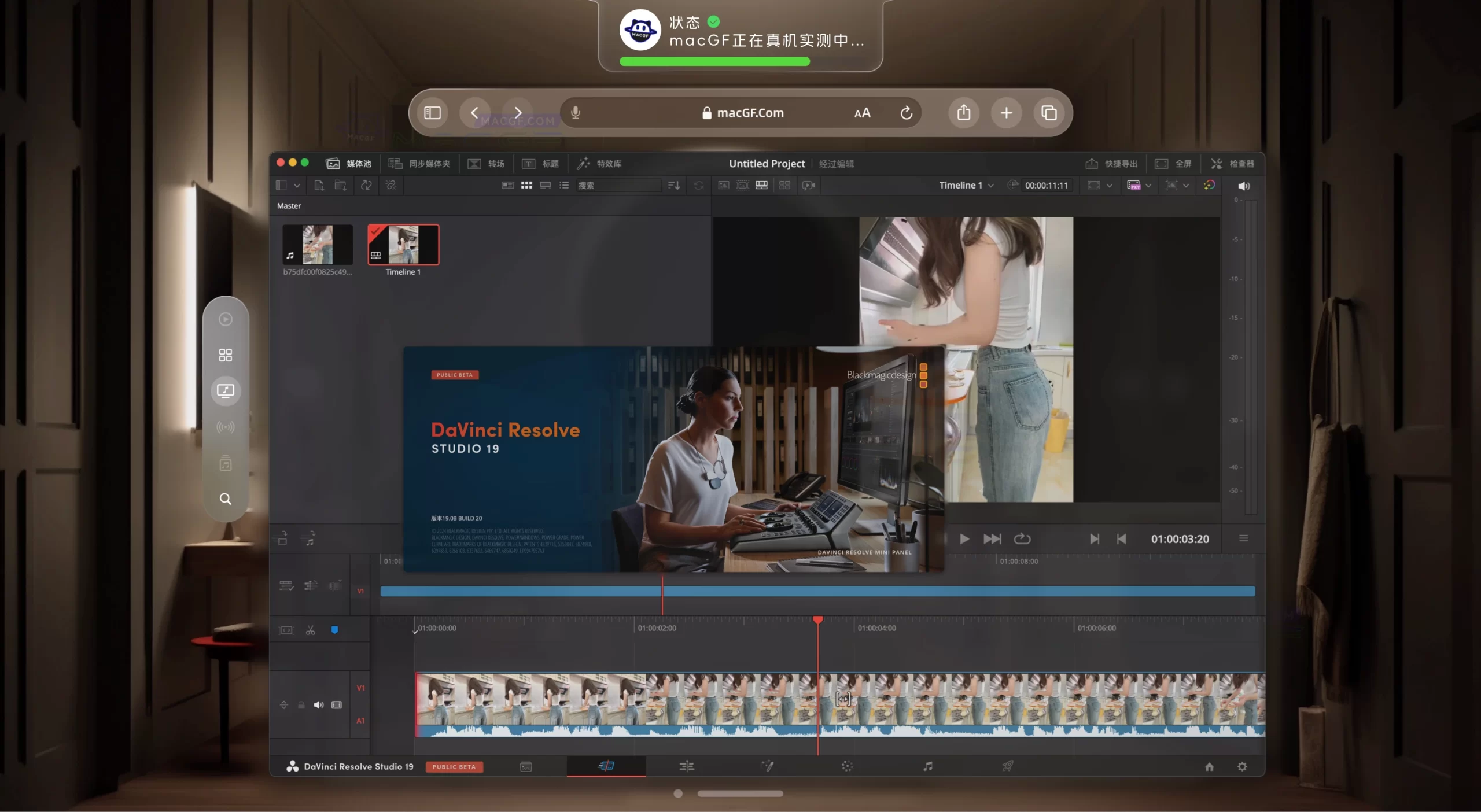1481x812 pixels.
Task: Click the green status progress bar
Action: click(714, 61)
